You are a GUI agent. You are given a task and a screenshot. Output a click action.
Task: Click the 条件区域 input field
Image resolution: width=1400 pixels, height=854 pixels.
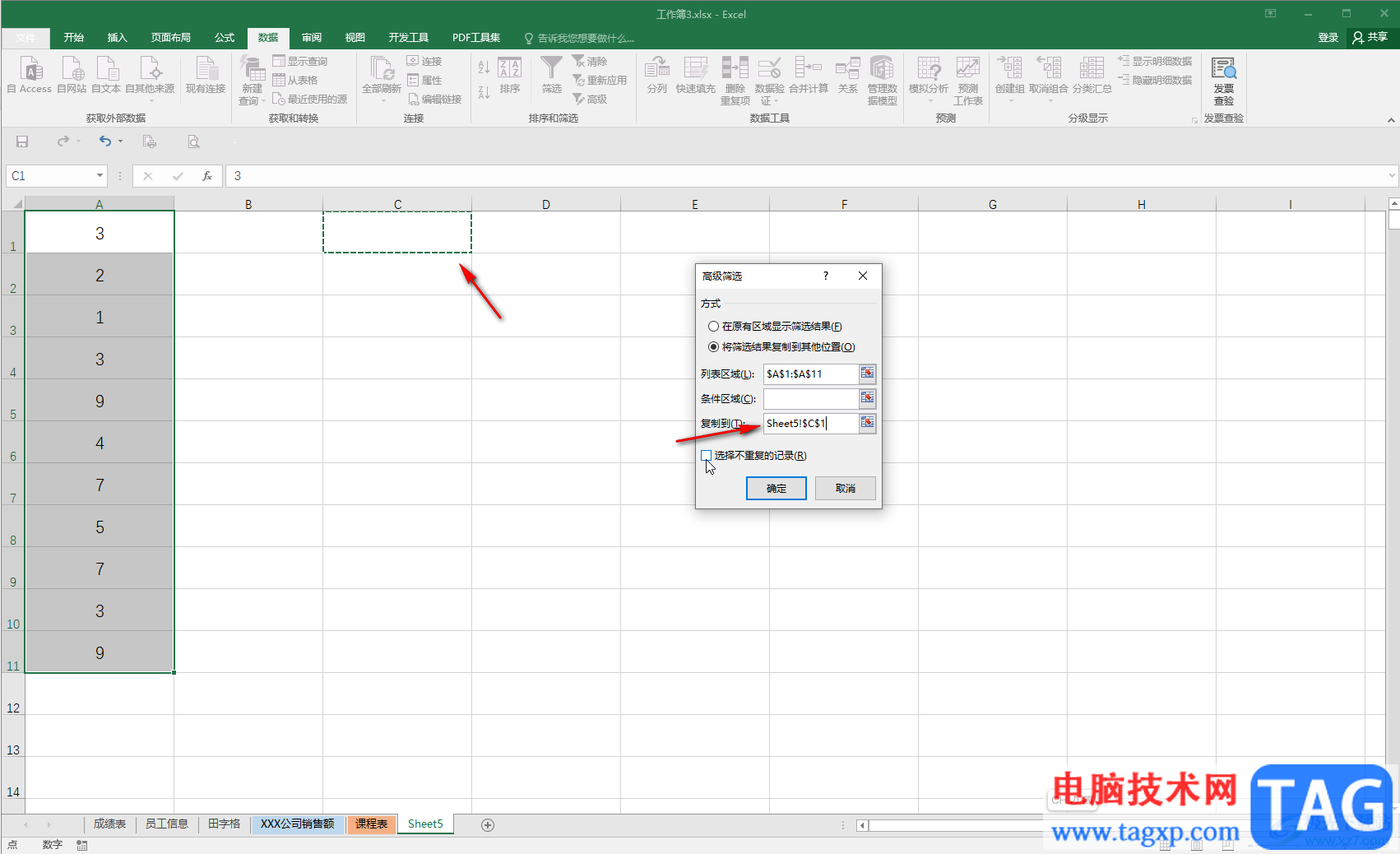pos(811,398)
